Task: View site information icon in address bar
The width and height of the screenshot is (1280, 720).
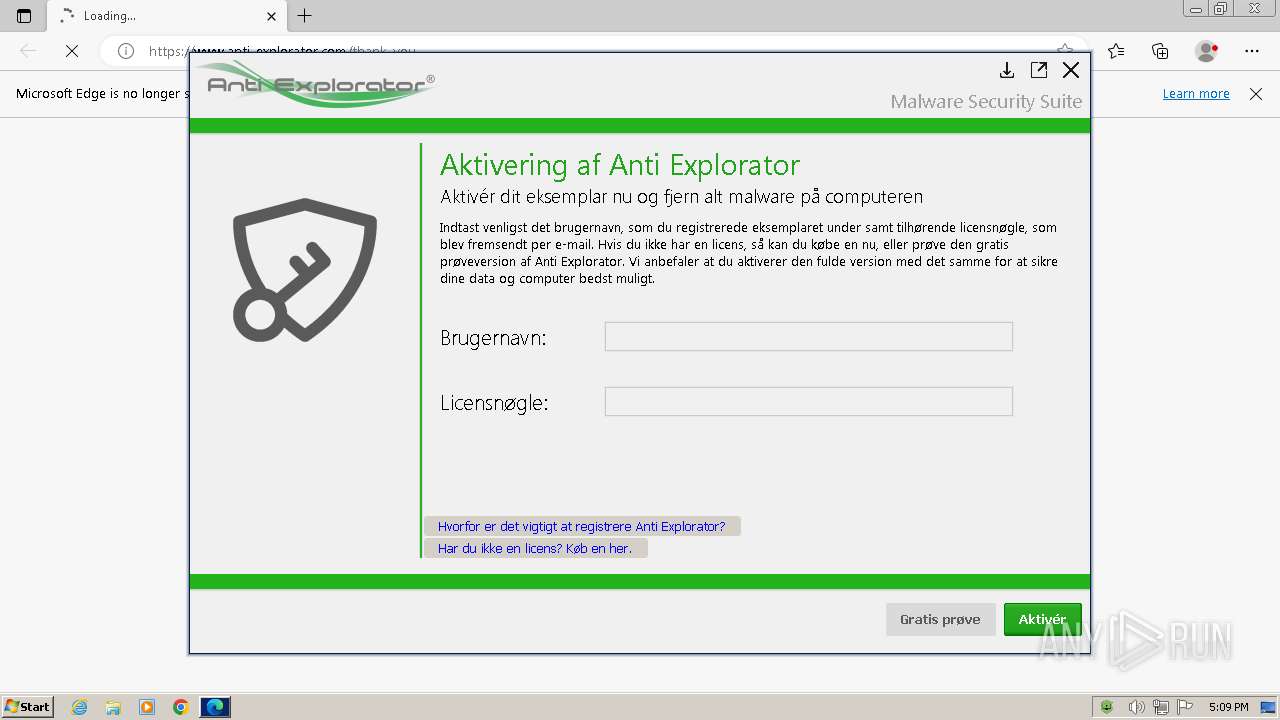Action: (126, 51)
